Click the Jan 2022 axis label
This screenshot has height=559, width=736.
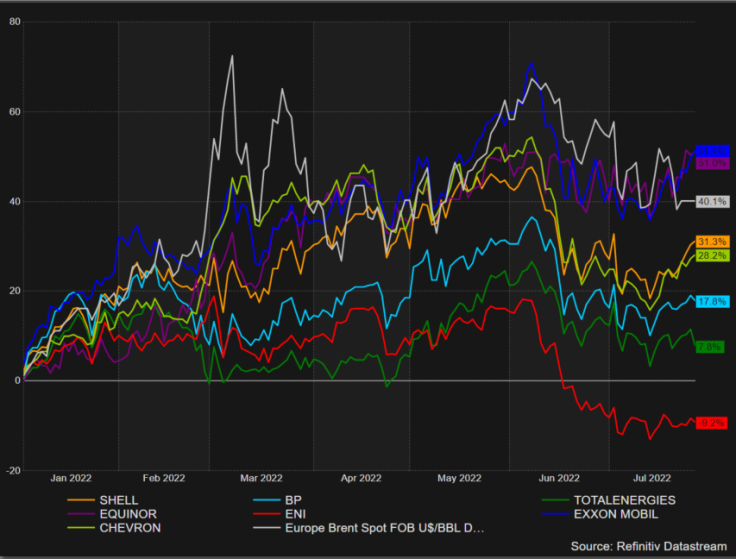coord(71,478)
